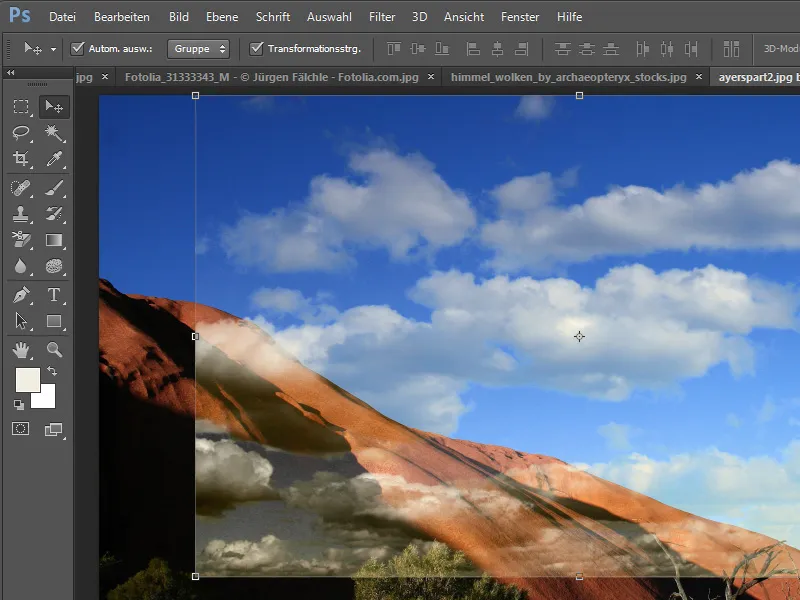This screenshot has width=800, height=600.
Task: Distribute left edges
Action: coord(642,49)
